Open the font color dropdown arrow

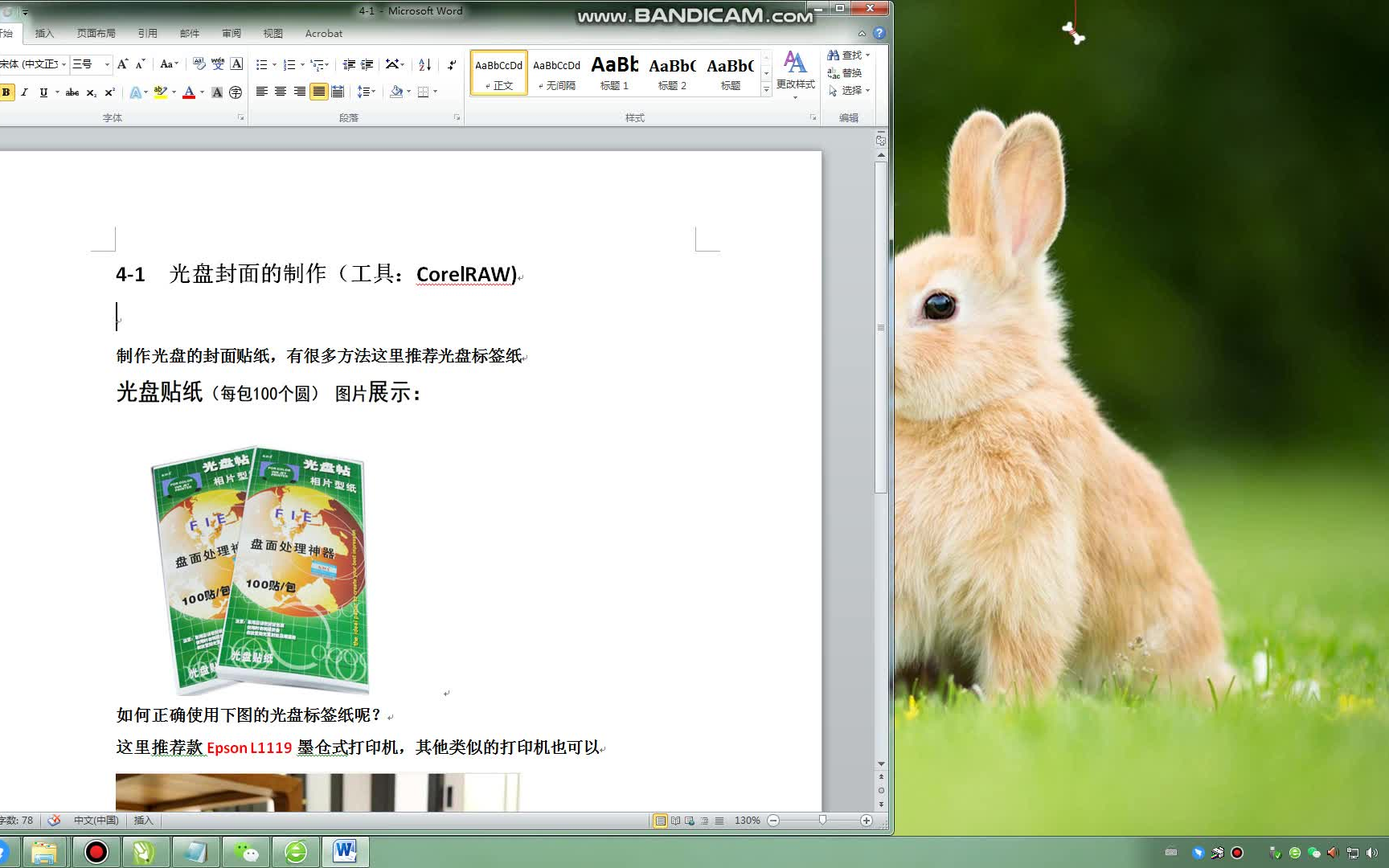202,92
